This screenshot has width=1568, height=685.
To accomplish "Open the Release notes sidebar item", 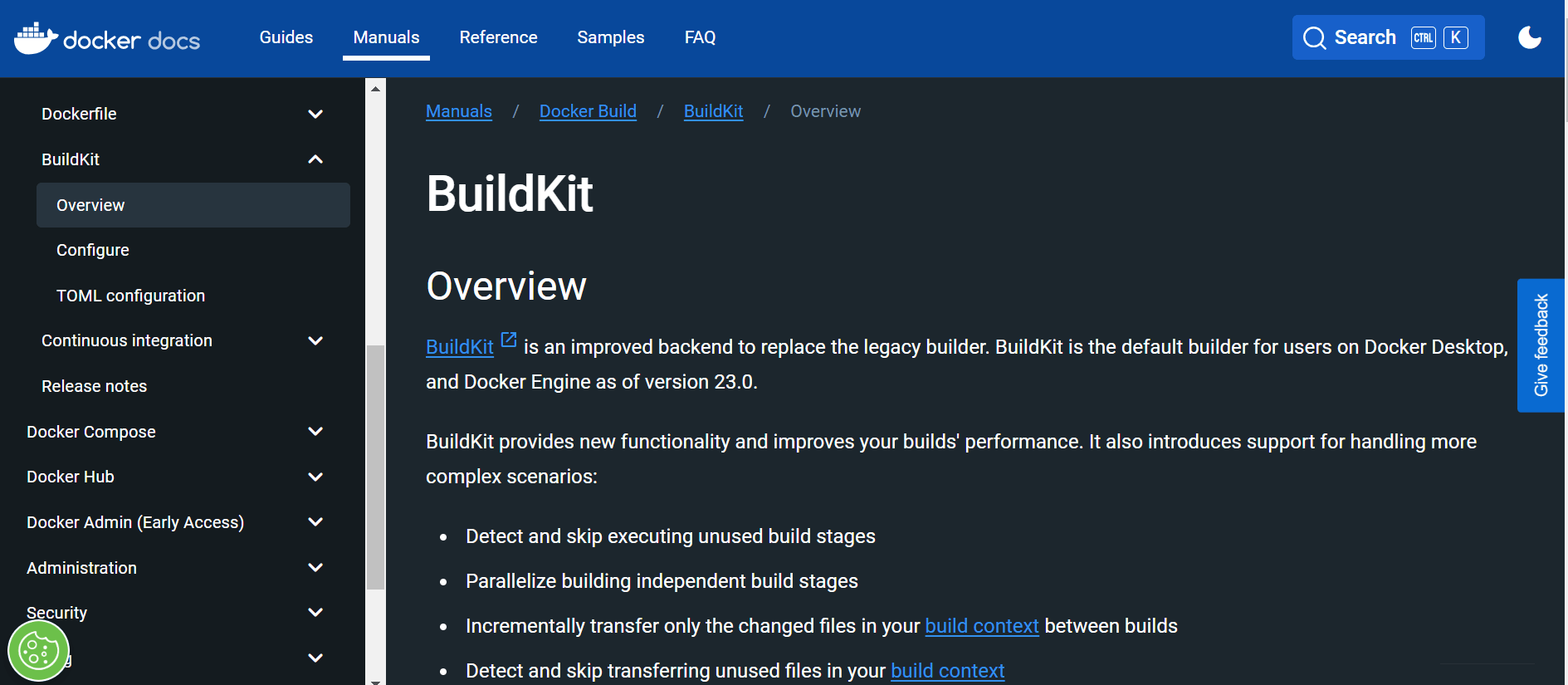I will coord(95,386).
